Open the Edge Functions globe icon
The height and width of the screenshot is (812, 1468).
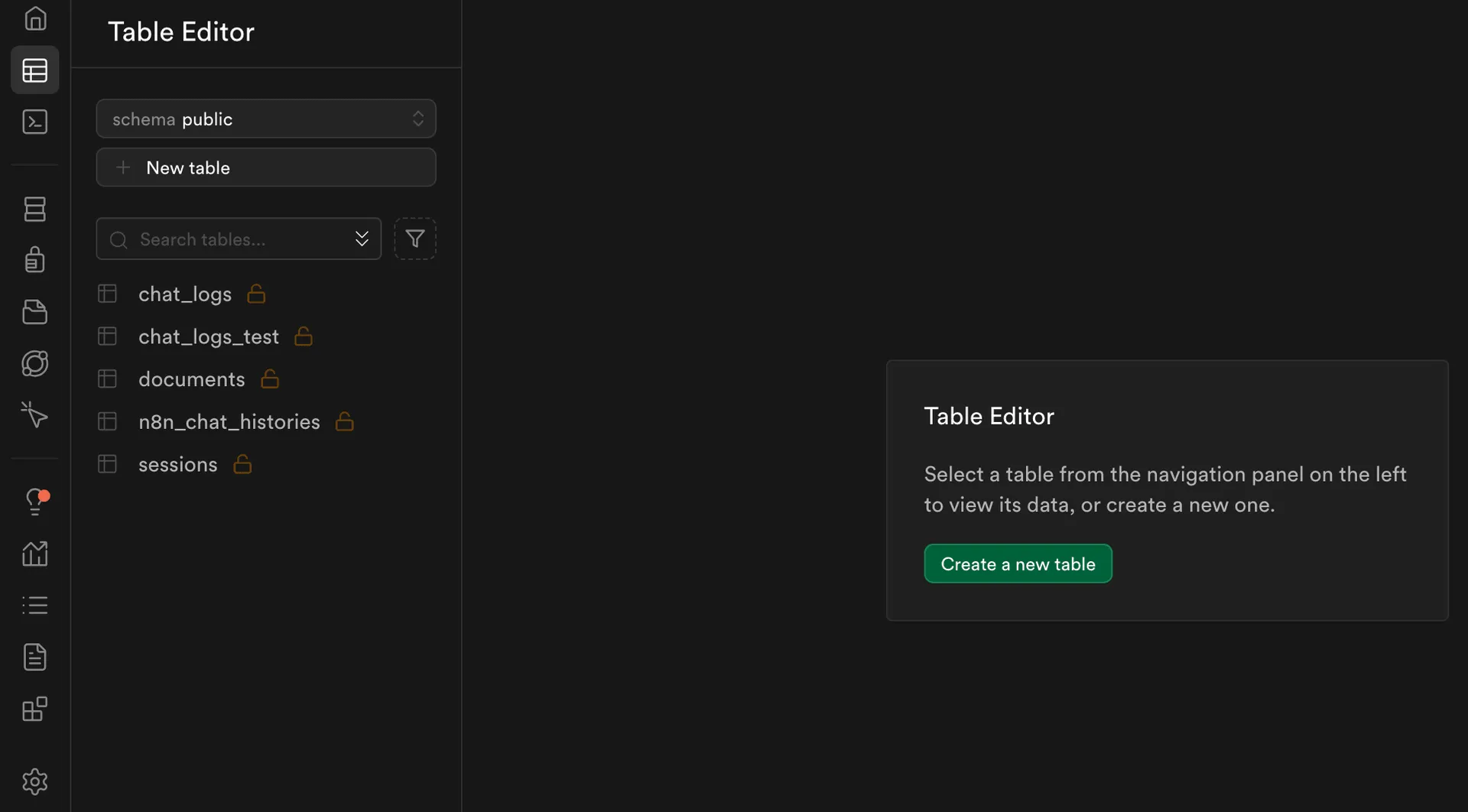point(35,363)
